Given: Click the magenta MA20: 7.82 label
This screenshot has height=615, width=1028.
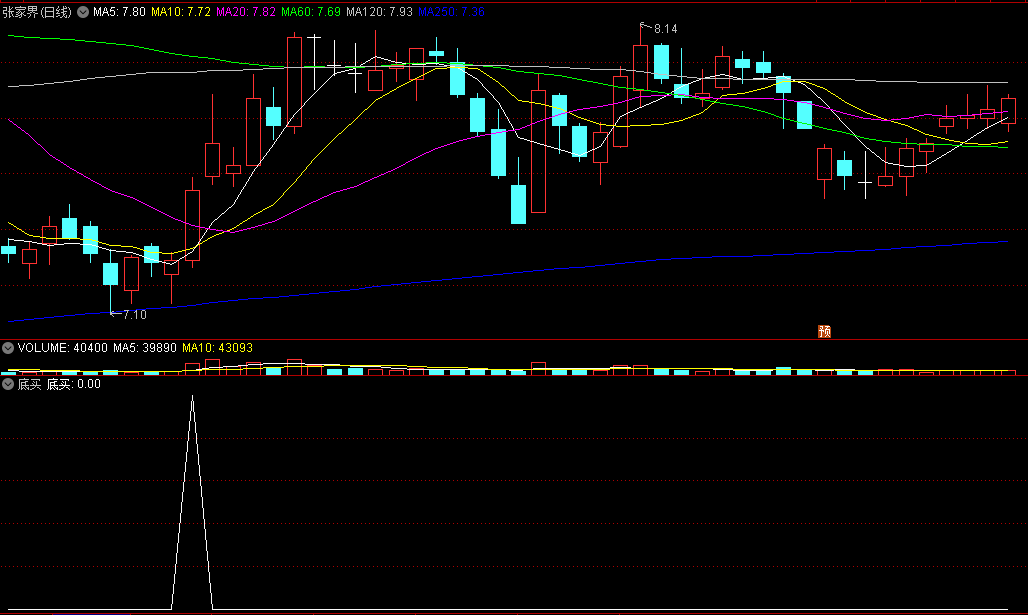Looking at the screenshot, I should 246,12.
